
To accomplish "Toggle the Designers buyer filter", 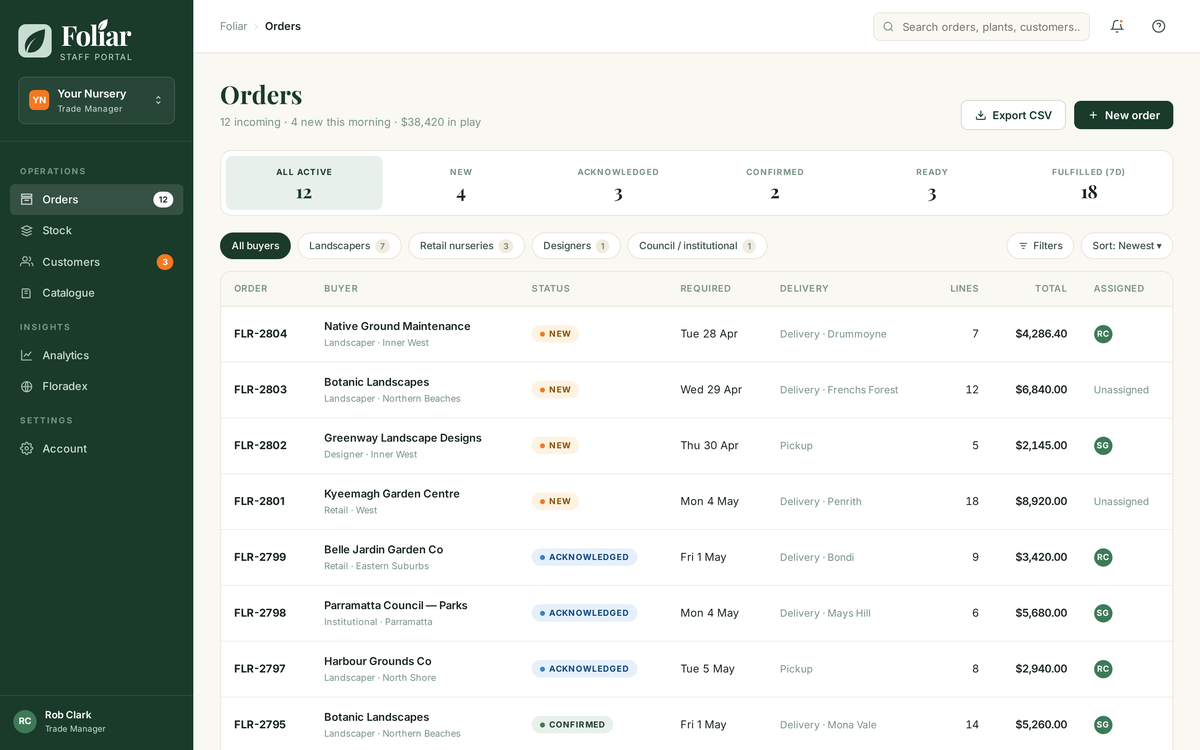I will (575, 245).
